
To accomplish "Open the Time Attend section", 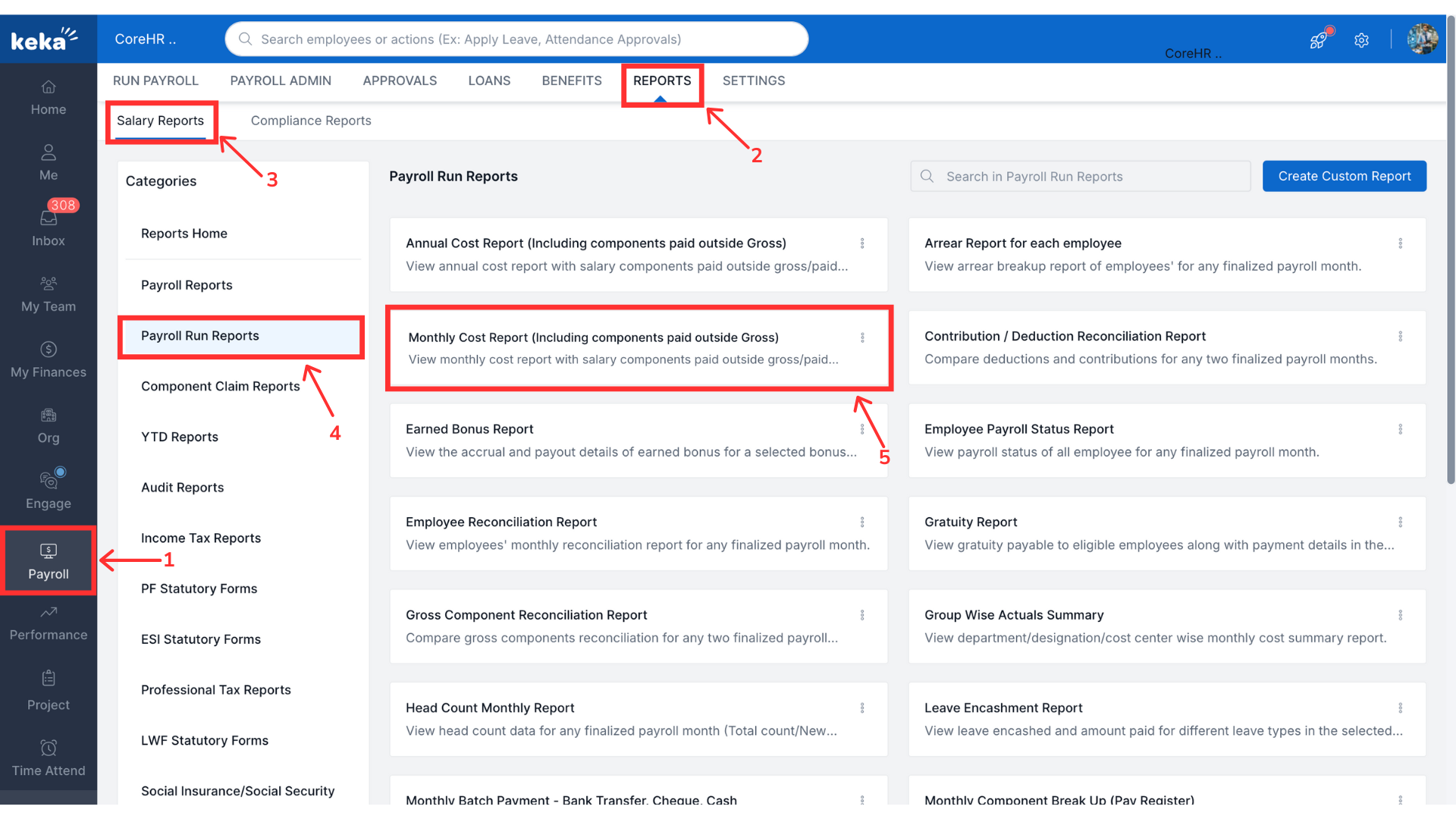I will click(x=48, y=758).
